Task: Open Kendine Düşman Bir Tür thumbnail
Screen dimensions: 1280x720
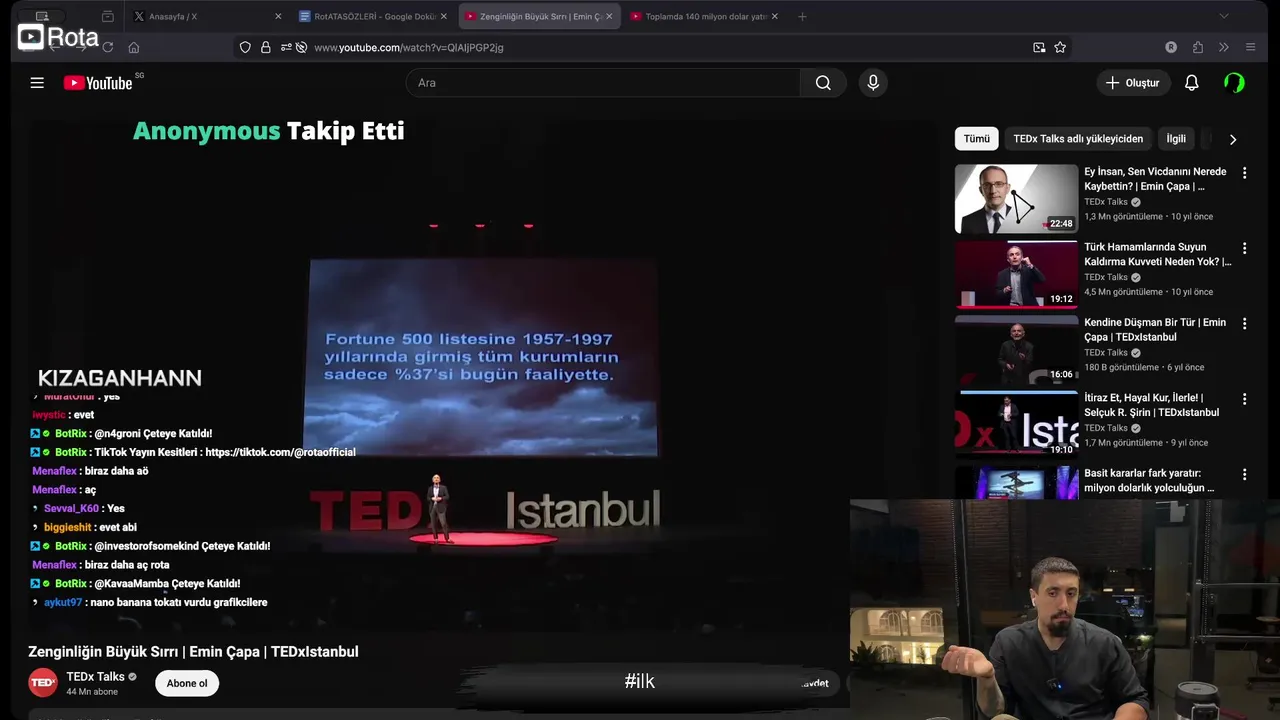Action: (x=1016, y=349)
